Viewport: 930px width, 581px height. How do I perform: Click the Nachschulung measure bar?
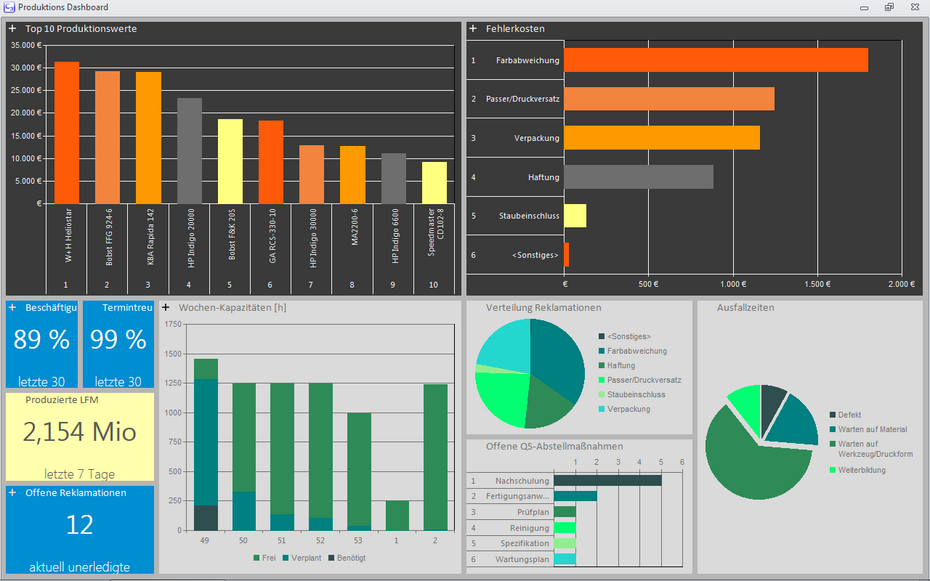click(607, 480)
